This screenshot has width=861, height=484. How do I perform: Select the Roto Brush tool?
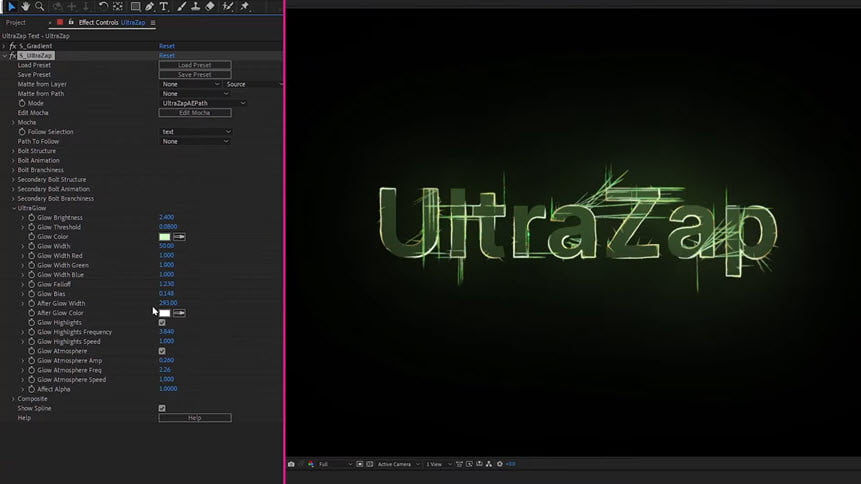tap(228, 6)
